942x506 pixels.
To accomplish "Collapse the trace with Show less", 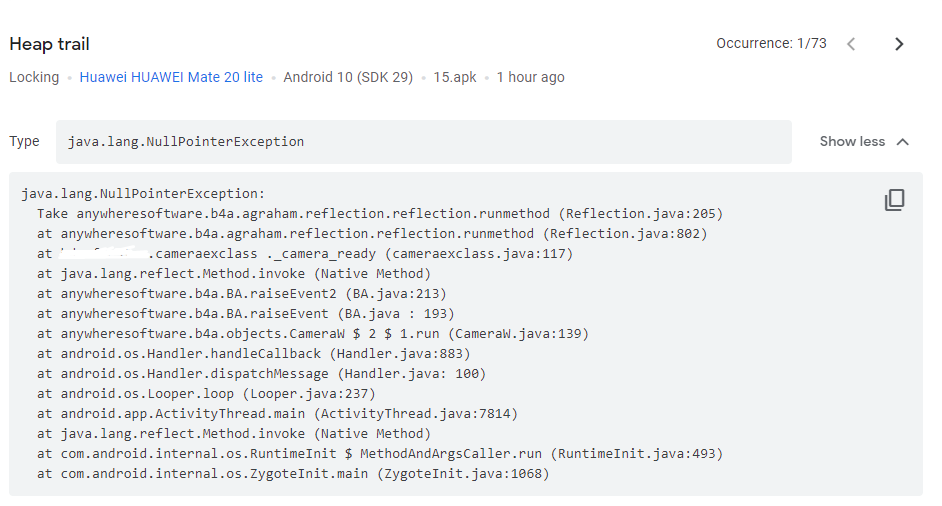I will click(852, 142).
